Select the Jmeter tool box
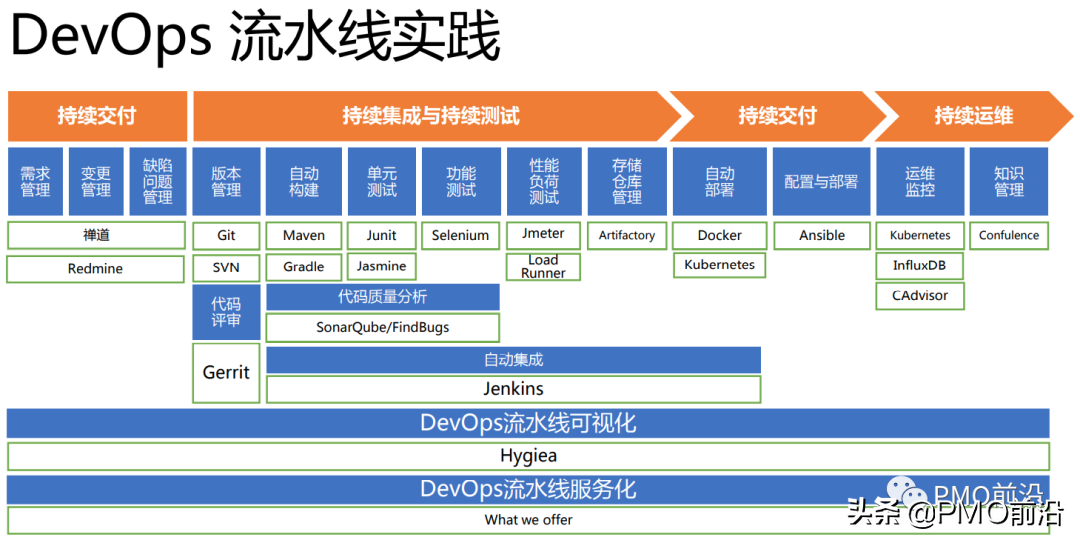The width and height of the screenshot is (1080, 543). click(543, 234)
